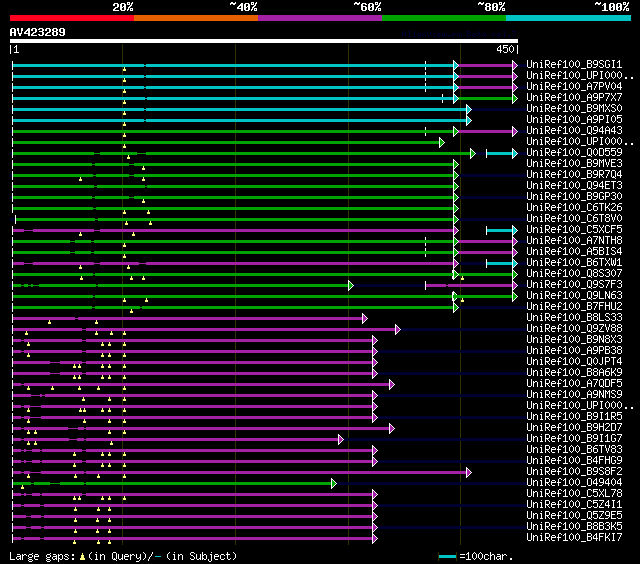Viewport: 640px width, 564px height.
Task: Select the UniRef100_Q0D559 label
Action: (574, 153)
